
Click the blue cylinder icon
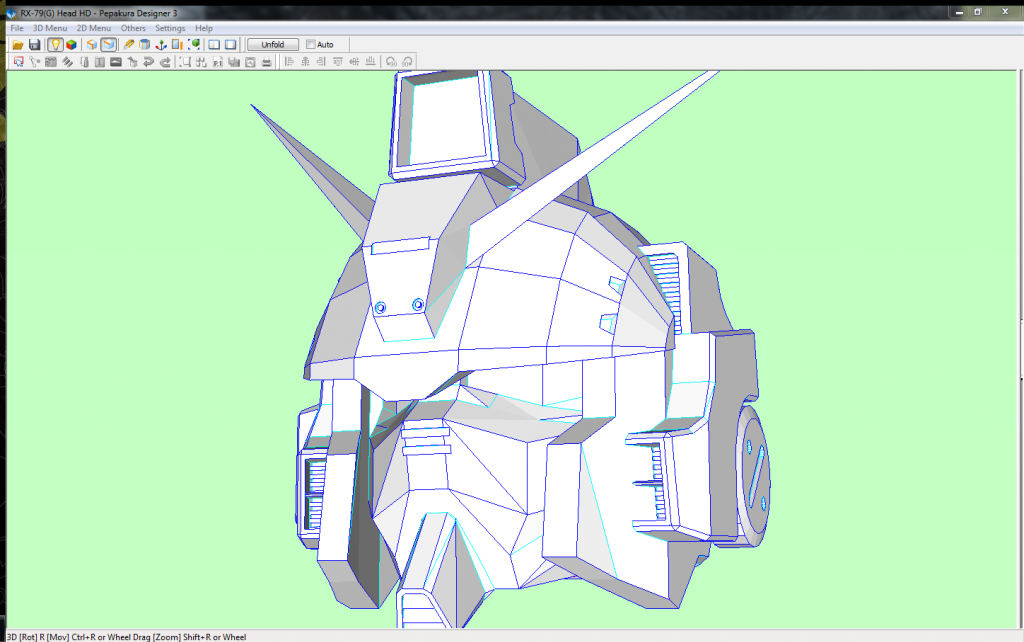pos(144,44)
